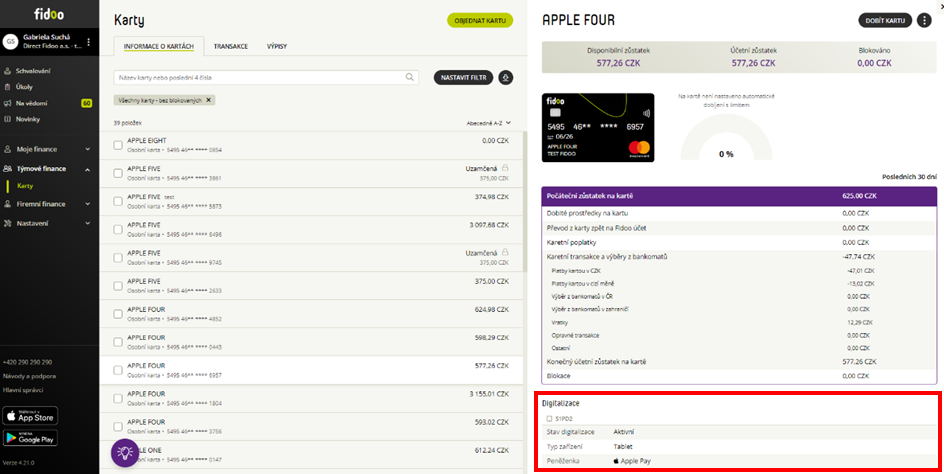
Task: Select checkbox for APPLE FIVE test 5873
Action: (x=118, y=201)
